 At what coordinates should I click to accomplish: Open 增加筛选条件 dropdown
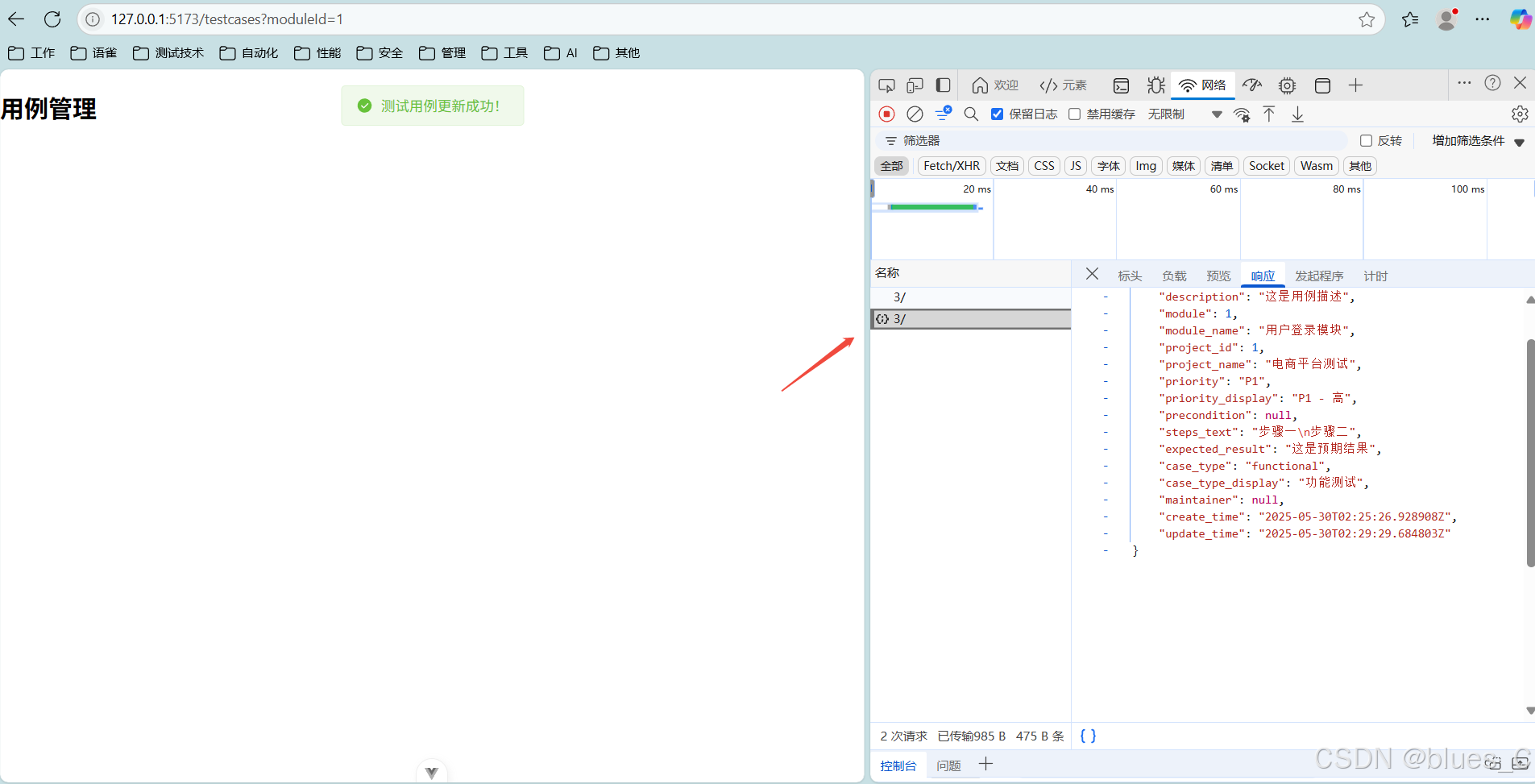click(x=1478, y=141)
